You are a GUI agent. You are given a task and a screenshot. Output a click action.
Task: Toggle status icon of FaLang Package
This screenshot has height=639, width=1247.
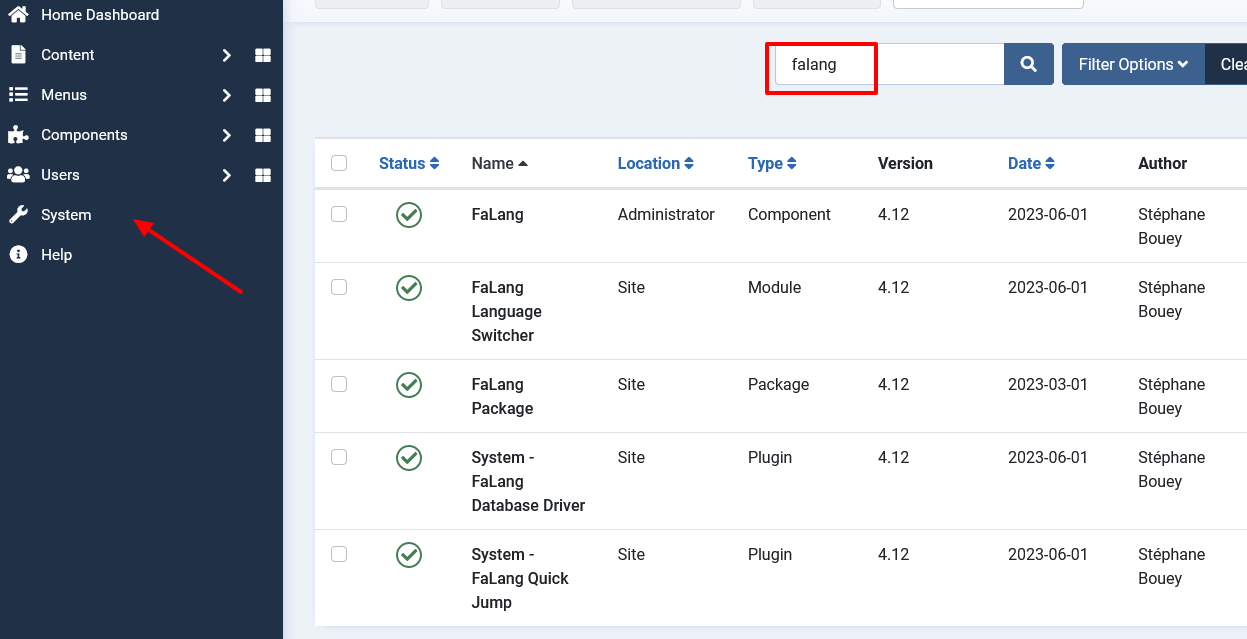pyautogui.click(x=409, y=385)
